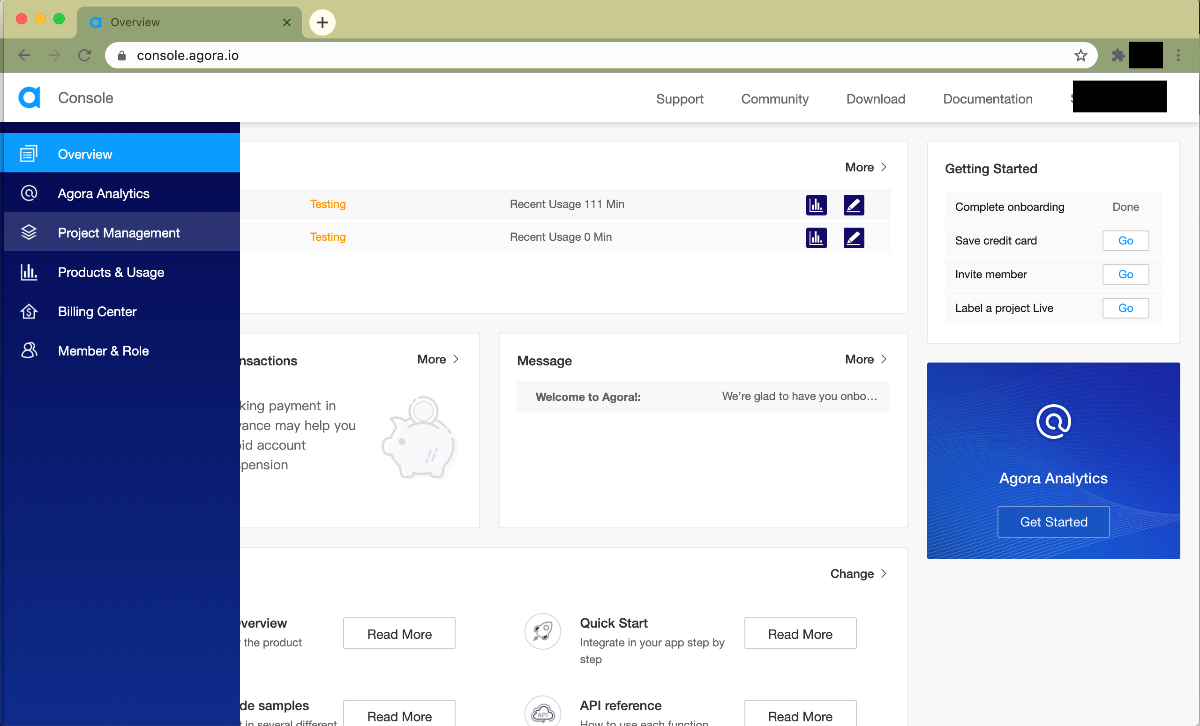Expand More in the Message card
Image resolution: width=1200 pixels, height=726 pixels.
click(866, 359)
